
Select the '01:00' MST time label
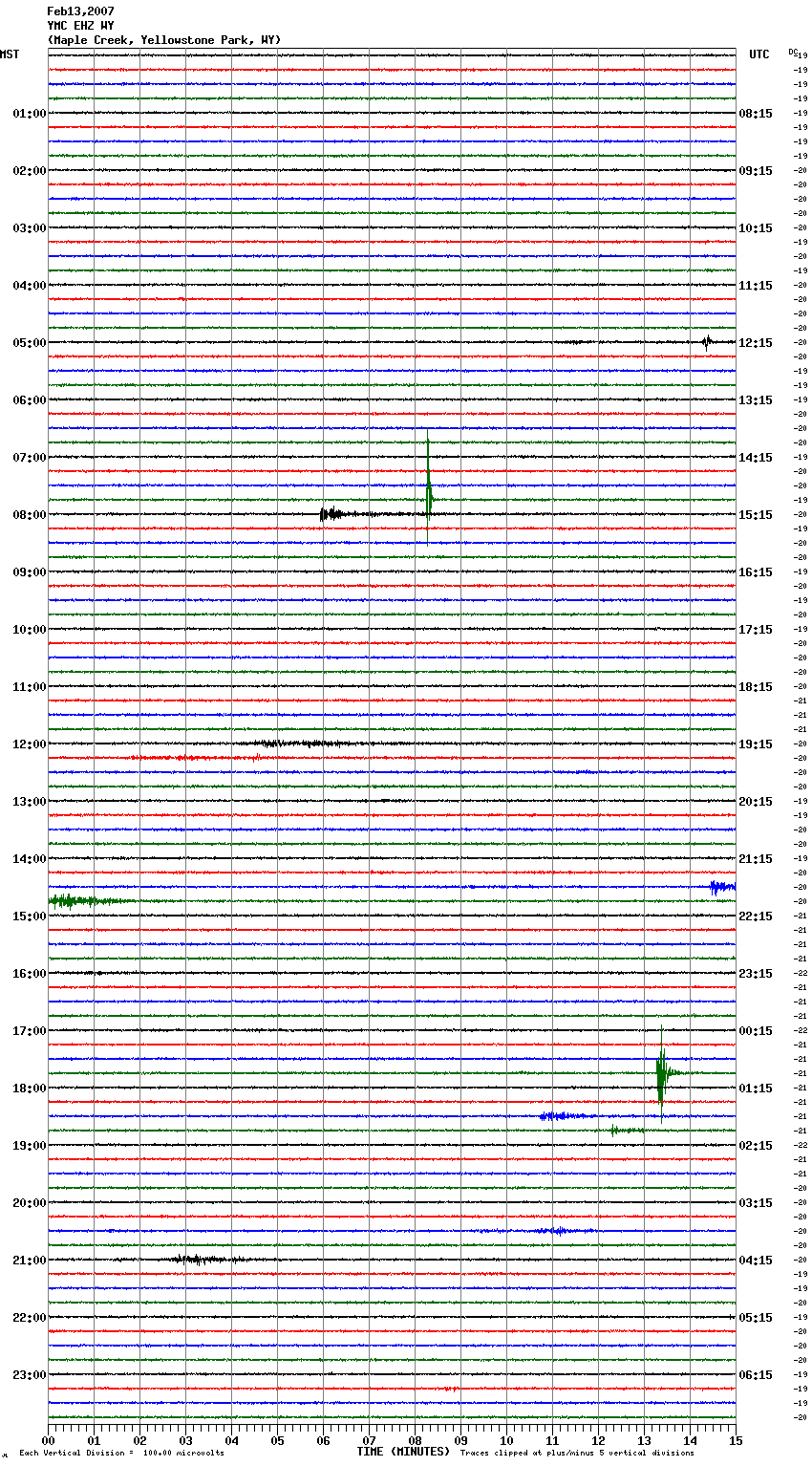click(x=30, y=114)
